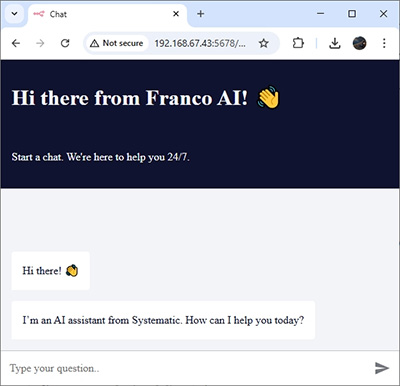This screenshot has width=400, height=386.
Task: Reload the current page
Action: pyautogui.click(x=65, y=43)
